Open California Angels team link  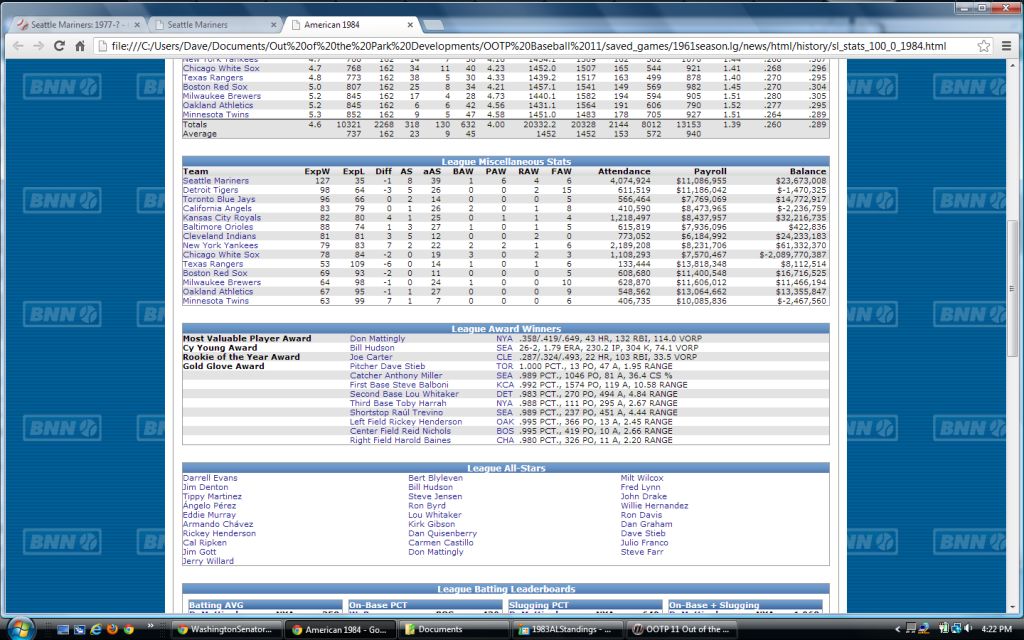click(x=217, y=208)
